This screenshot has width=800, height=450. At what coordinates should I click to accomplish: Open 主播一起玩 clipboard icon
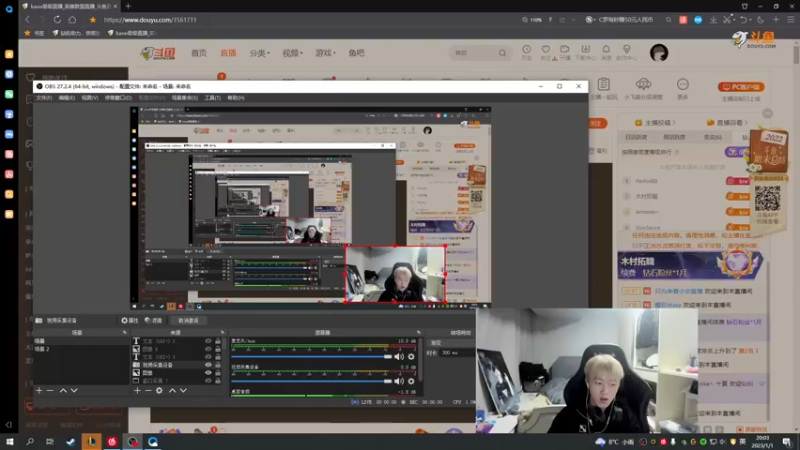click(x=604, y=84)
